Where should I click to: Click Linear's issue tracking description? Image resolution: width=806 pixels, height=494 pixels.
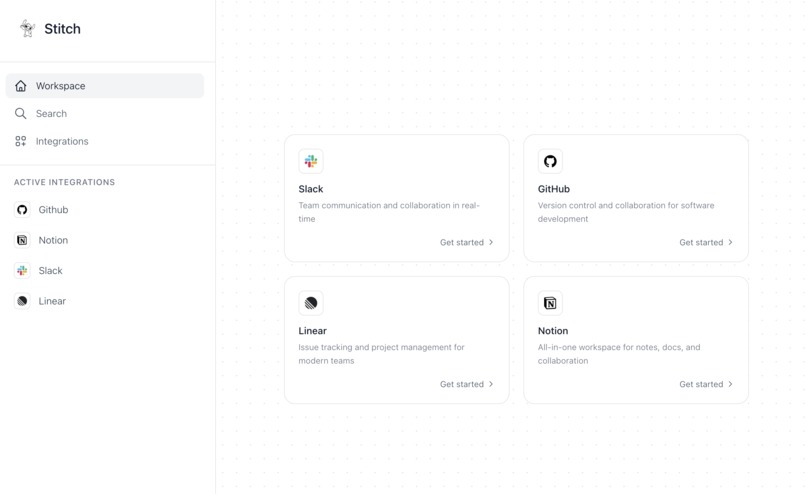381,354
